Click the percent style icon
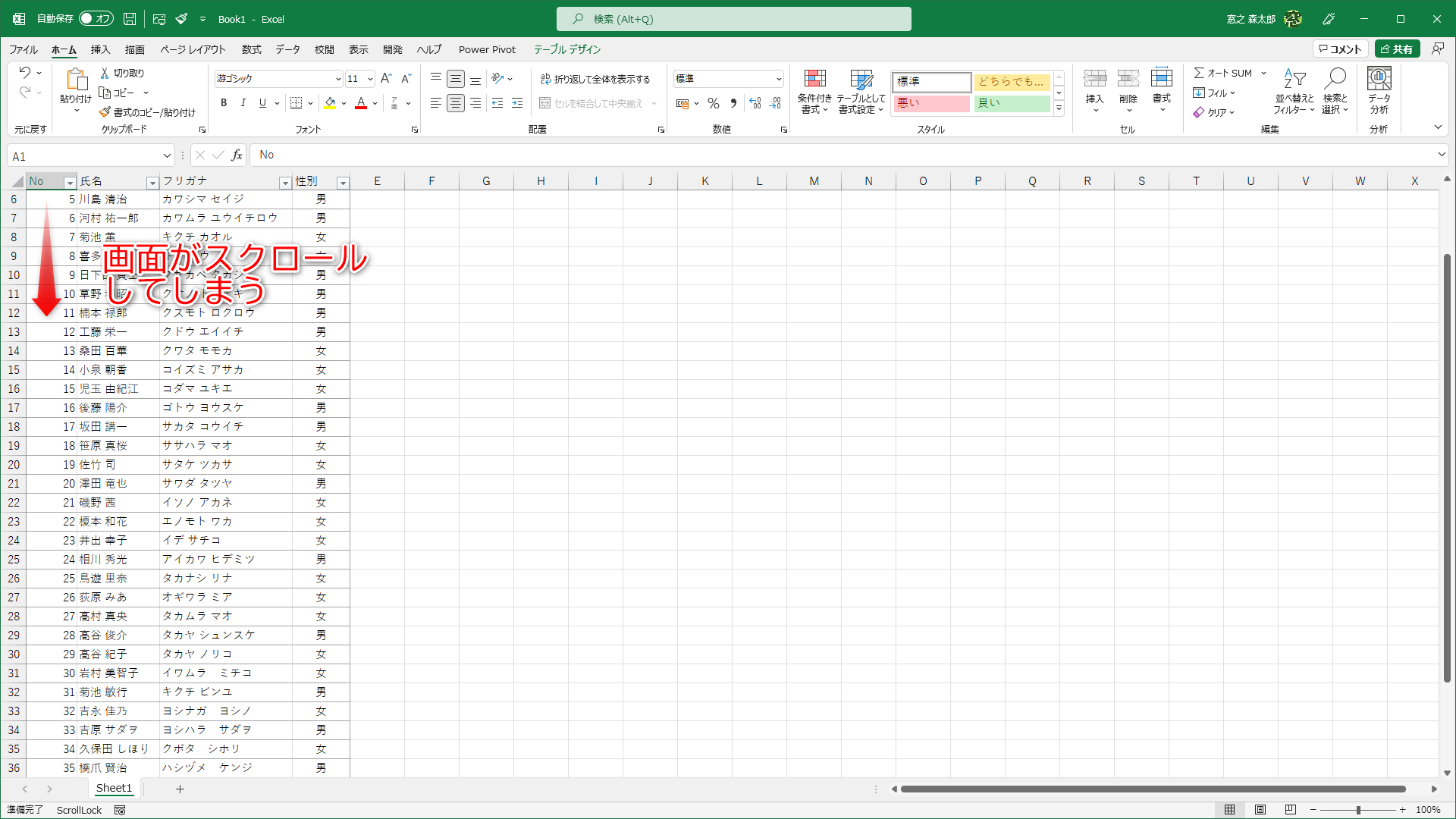The height and width of the screenshot is (819, 1456). (713, 103)
